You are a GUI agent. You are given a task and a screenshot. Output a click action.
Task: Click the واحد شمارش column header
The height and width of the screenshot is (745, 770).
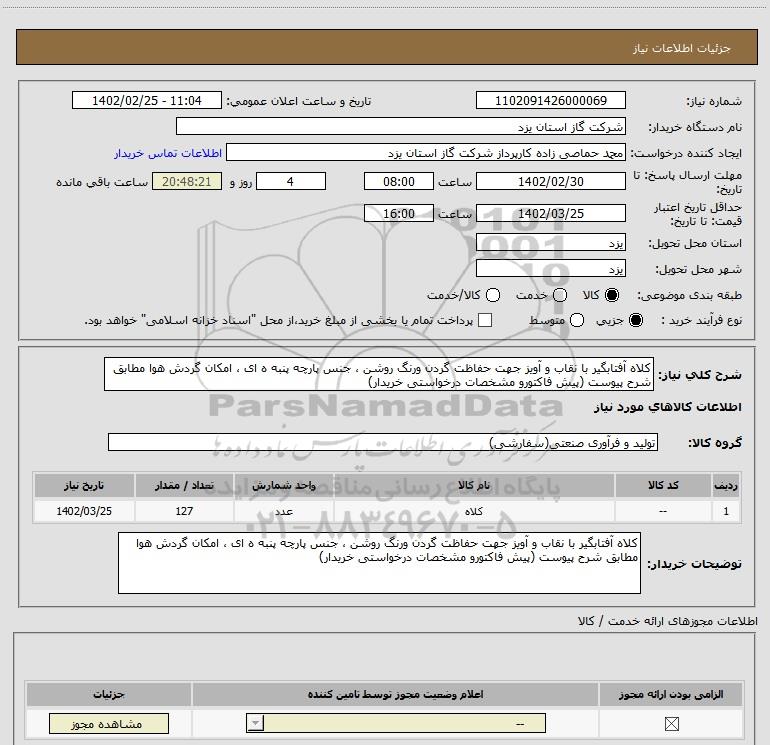pyautogui.click(x=284, y=485)
